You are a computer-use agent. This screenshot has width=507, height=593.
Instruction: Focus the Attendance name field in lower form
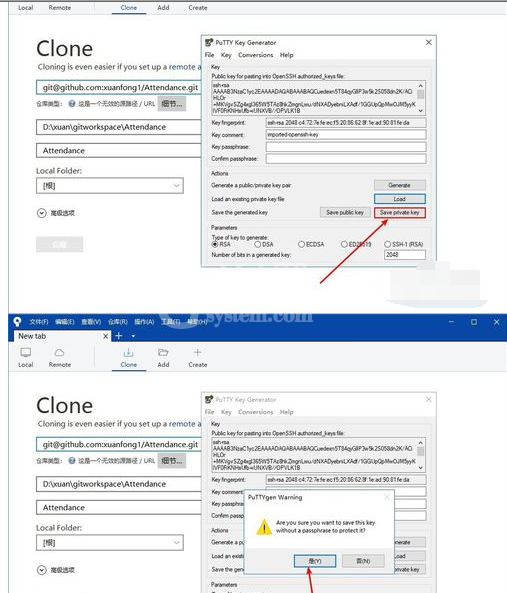click(119, 508)
